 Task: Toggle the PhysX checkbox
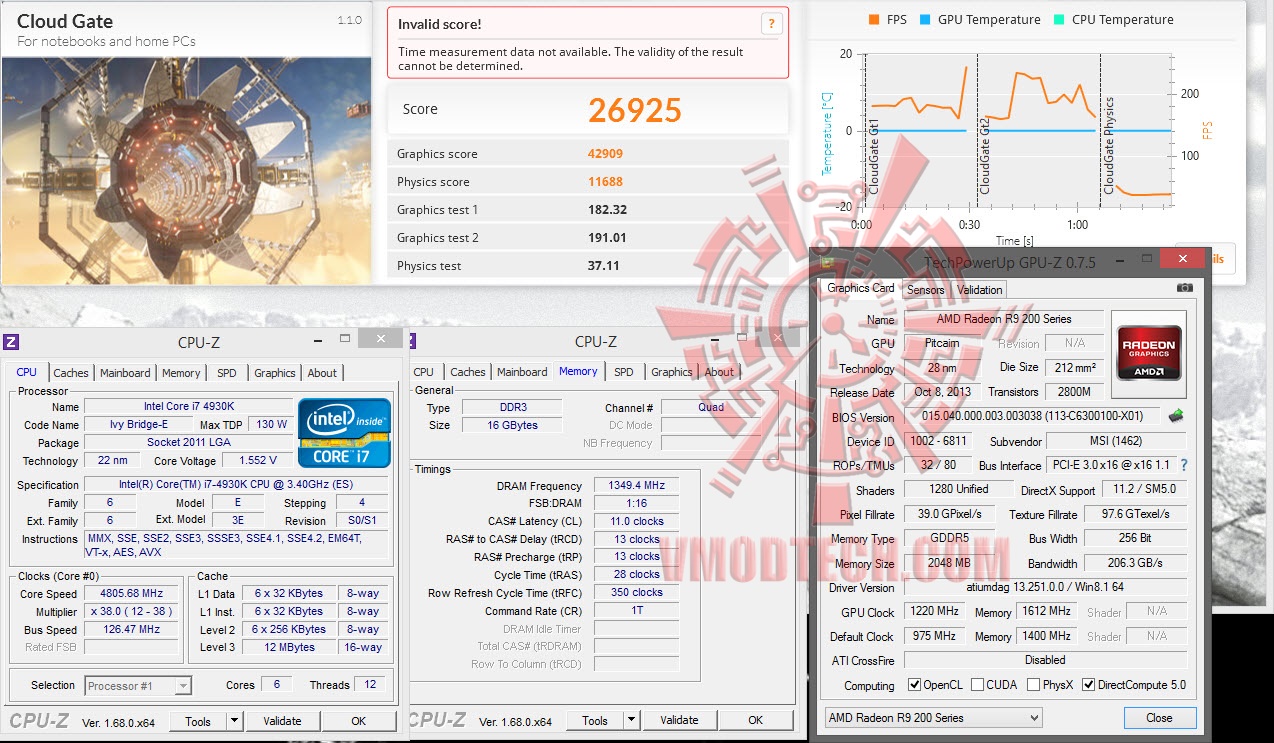click(x=1034, y=685)
